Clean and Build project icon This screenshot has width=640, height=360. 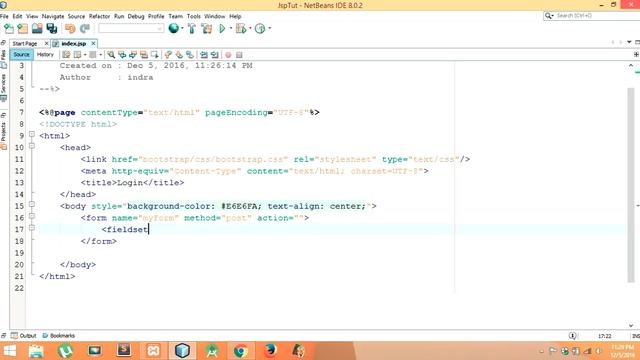click(207, 29)
